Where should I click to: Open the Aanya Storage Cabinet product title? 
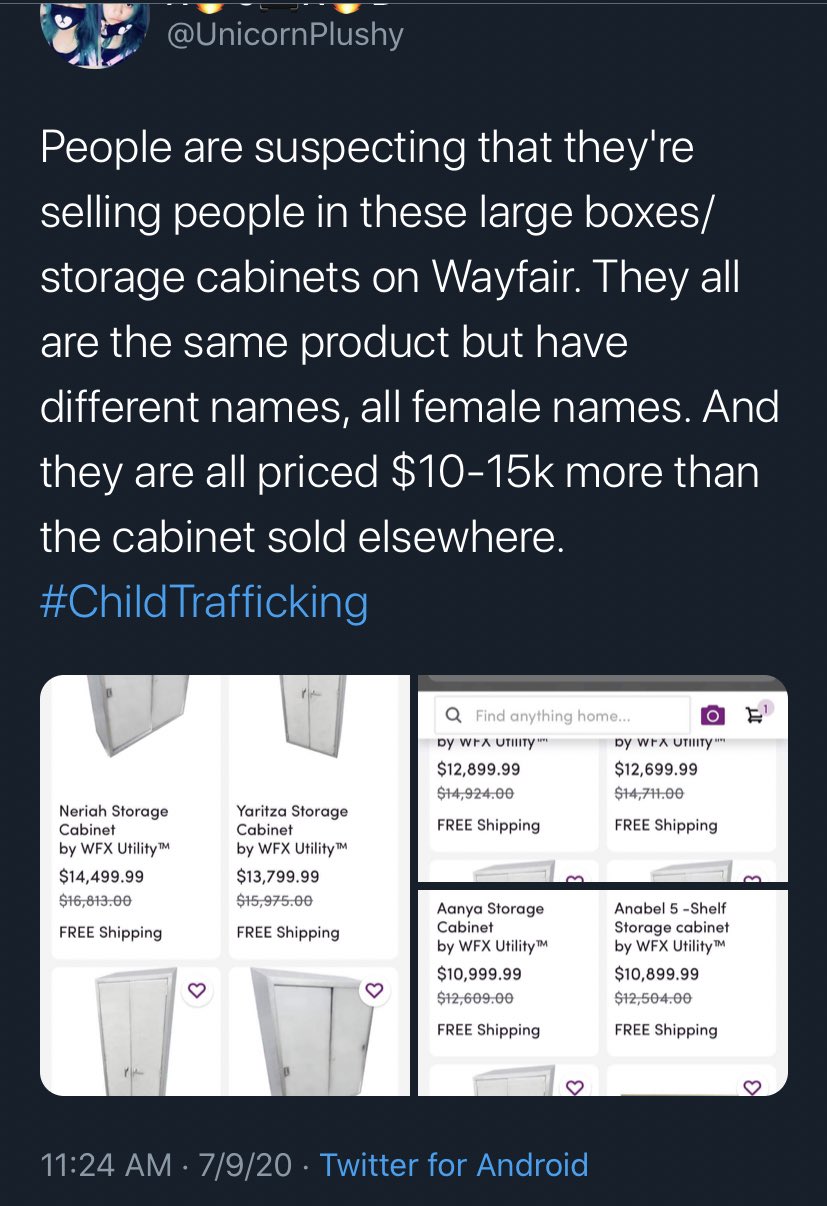tap(490, 917)
